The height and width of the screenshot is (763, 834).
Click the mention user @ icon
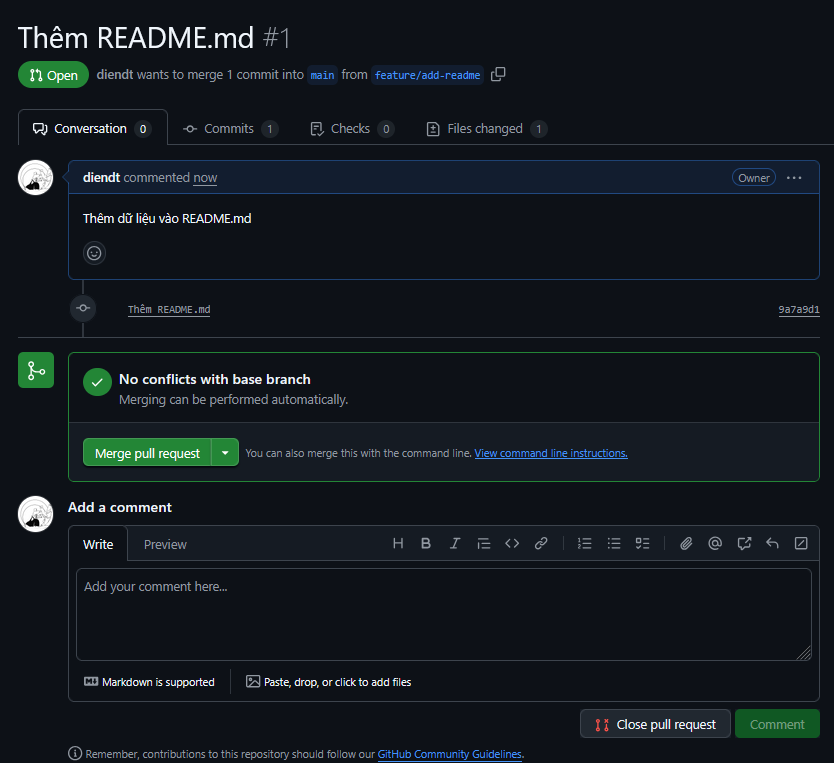click(x=715, y=543)
